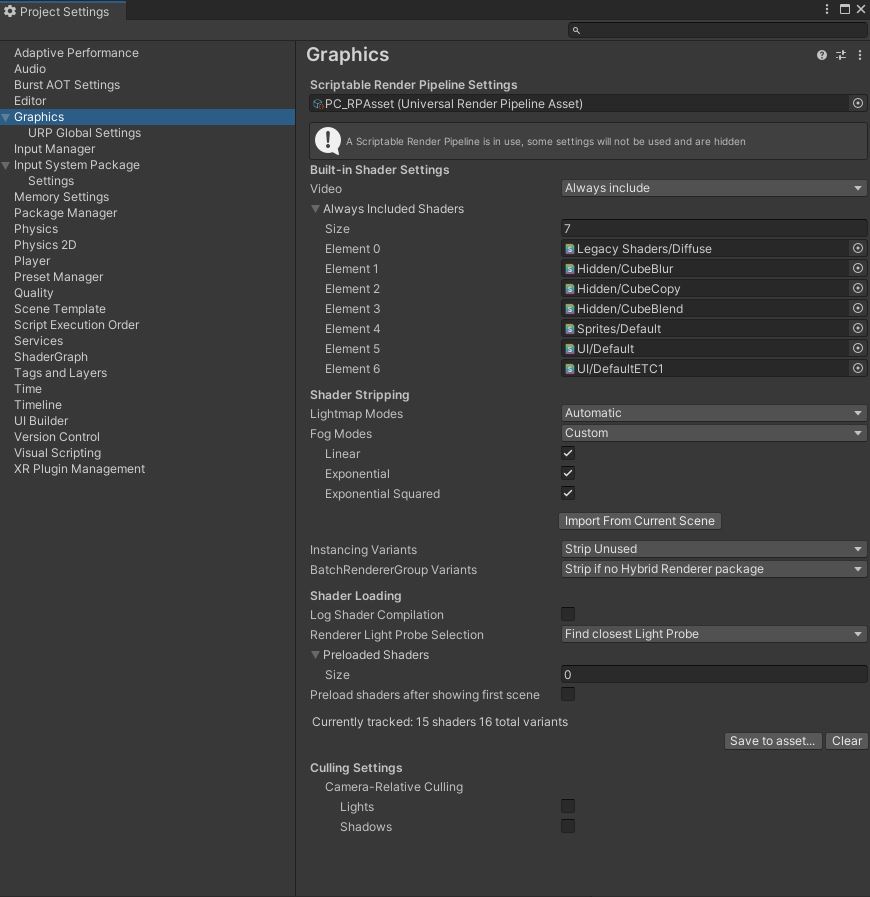This screenshot has width=870, height=897.
Task: Open URP Global Settings page
Action: coord(84,133)
